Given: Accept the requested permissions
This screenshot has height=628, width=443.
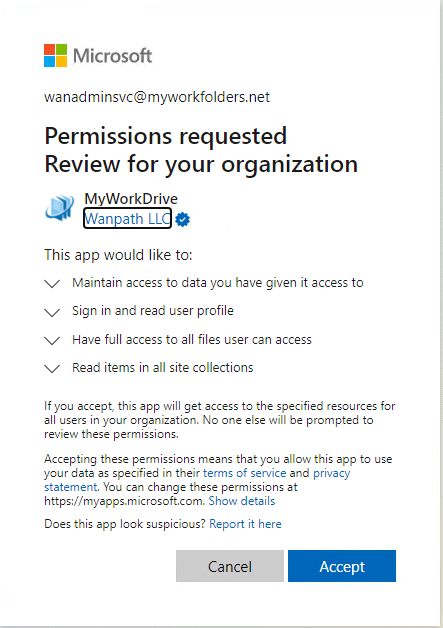Looking at the screenshot, I should click(342, 566).
